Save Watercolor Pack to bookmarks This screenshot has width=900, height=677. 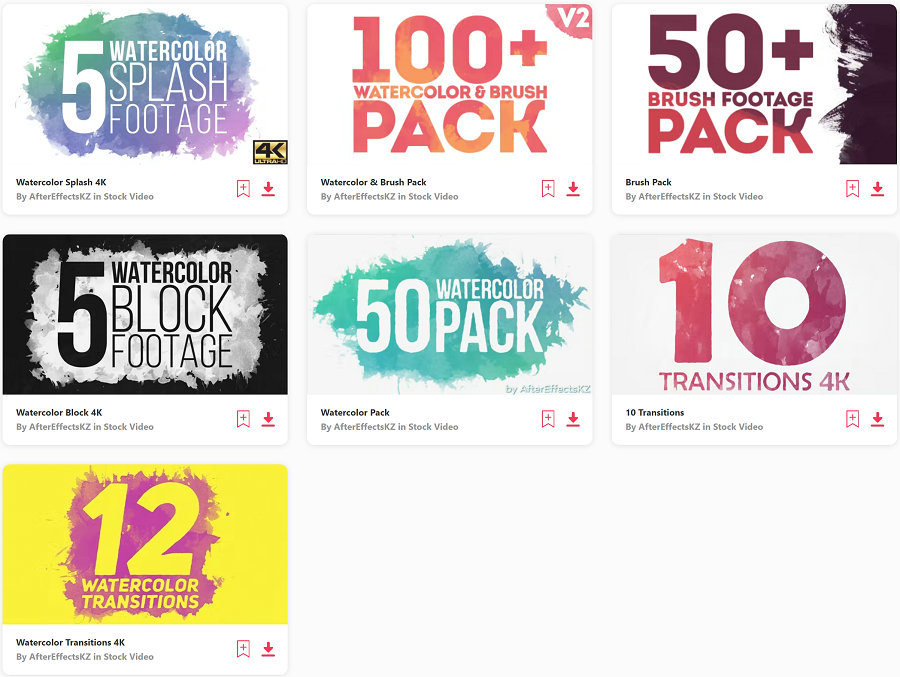(x=548, y=419)
